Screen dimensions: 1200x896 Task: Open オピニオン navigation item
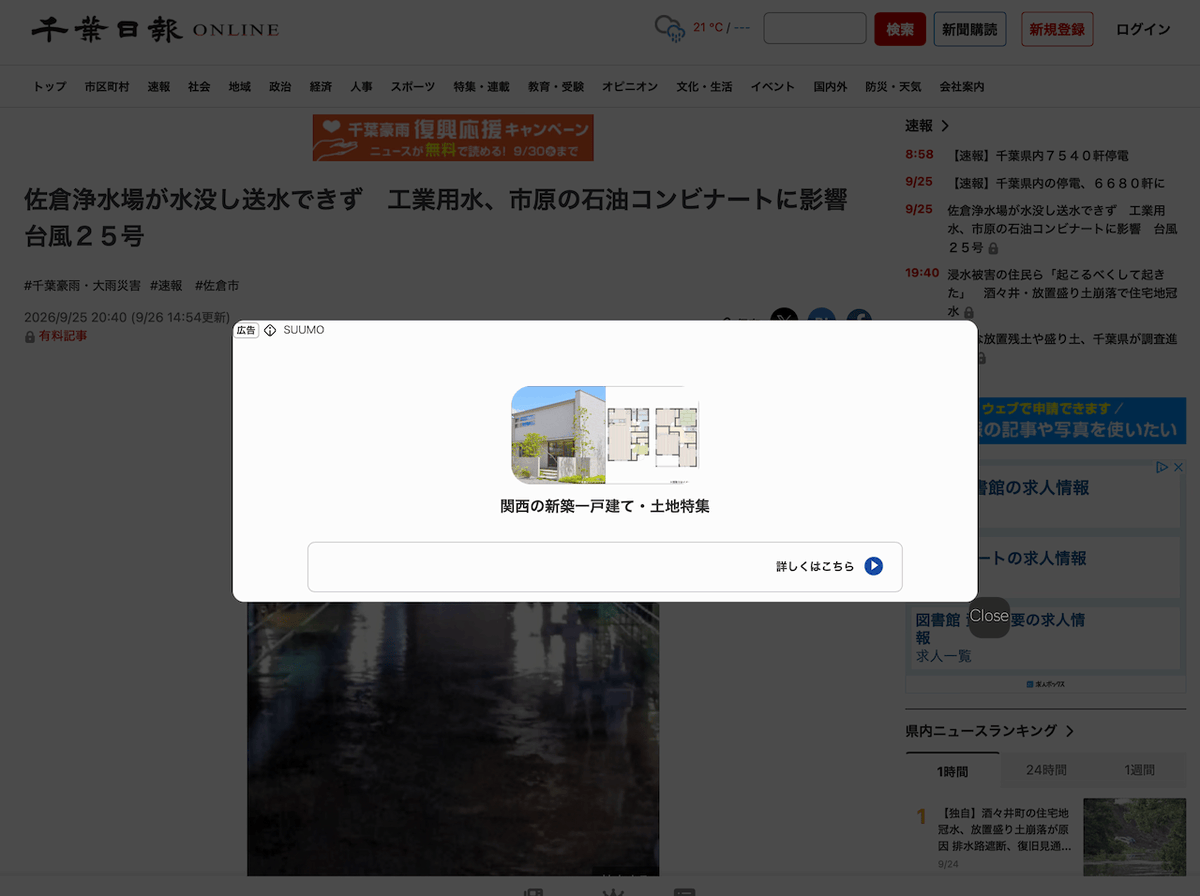630,87
